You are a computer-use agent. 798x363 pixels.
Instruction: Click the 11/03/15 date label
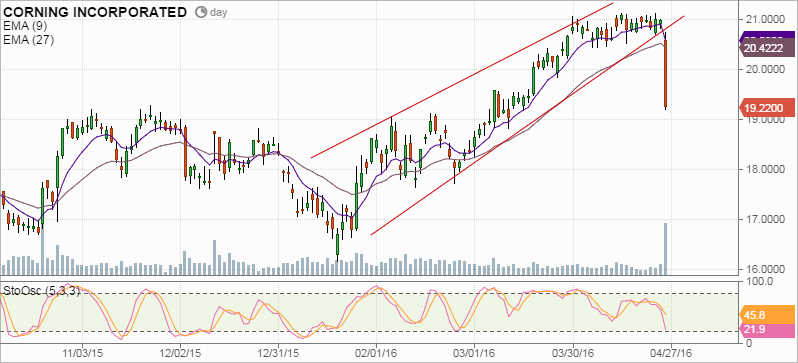82,353
